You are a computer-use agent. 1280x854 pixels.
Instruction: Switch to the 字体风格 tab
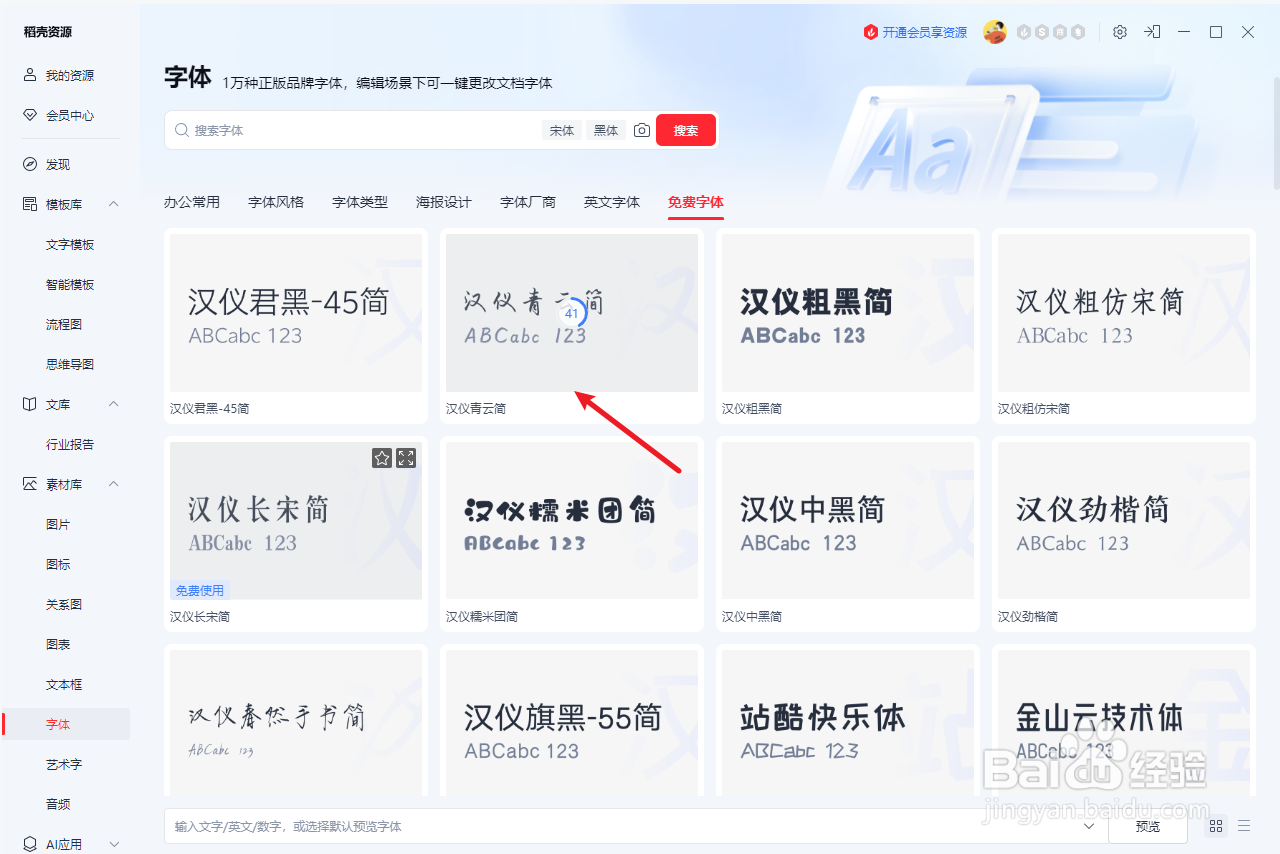click(x=276, y=202)
